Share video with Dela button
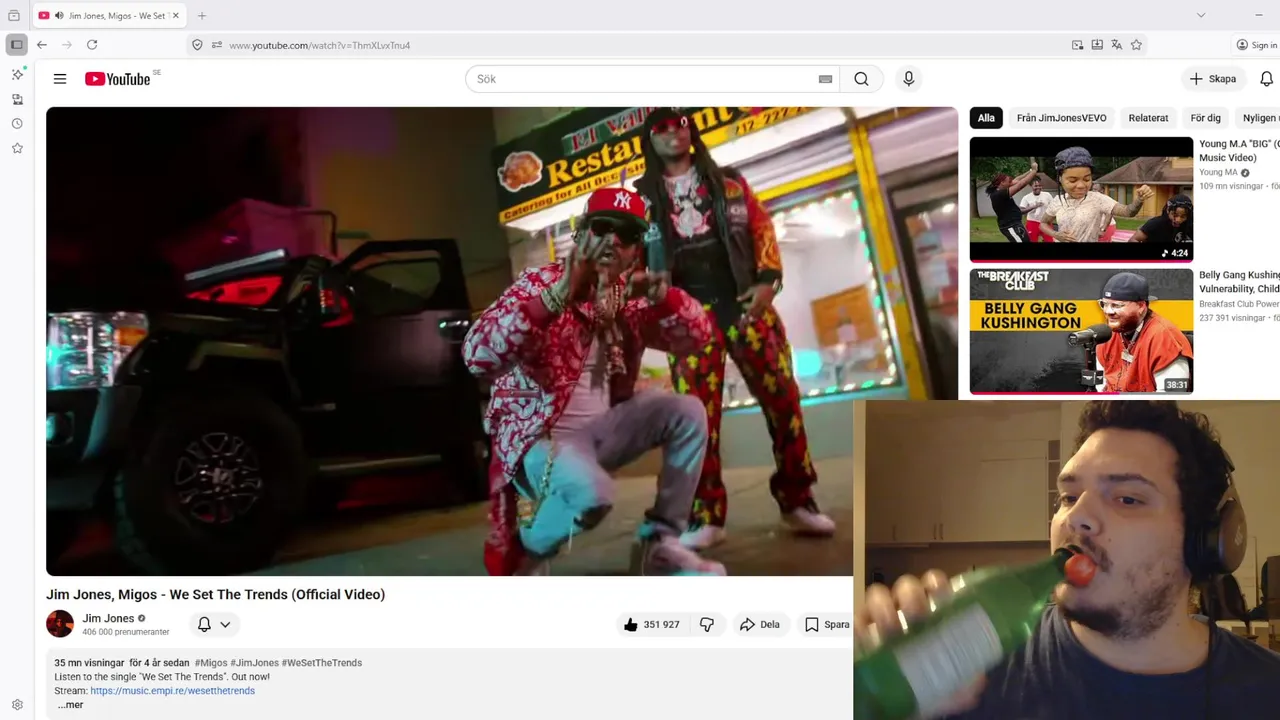 [760, 624]
